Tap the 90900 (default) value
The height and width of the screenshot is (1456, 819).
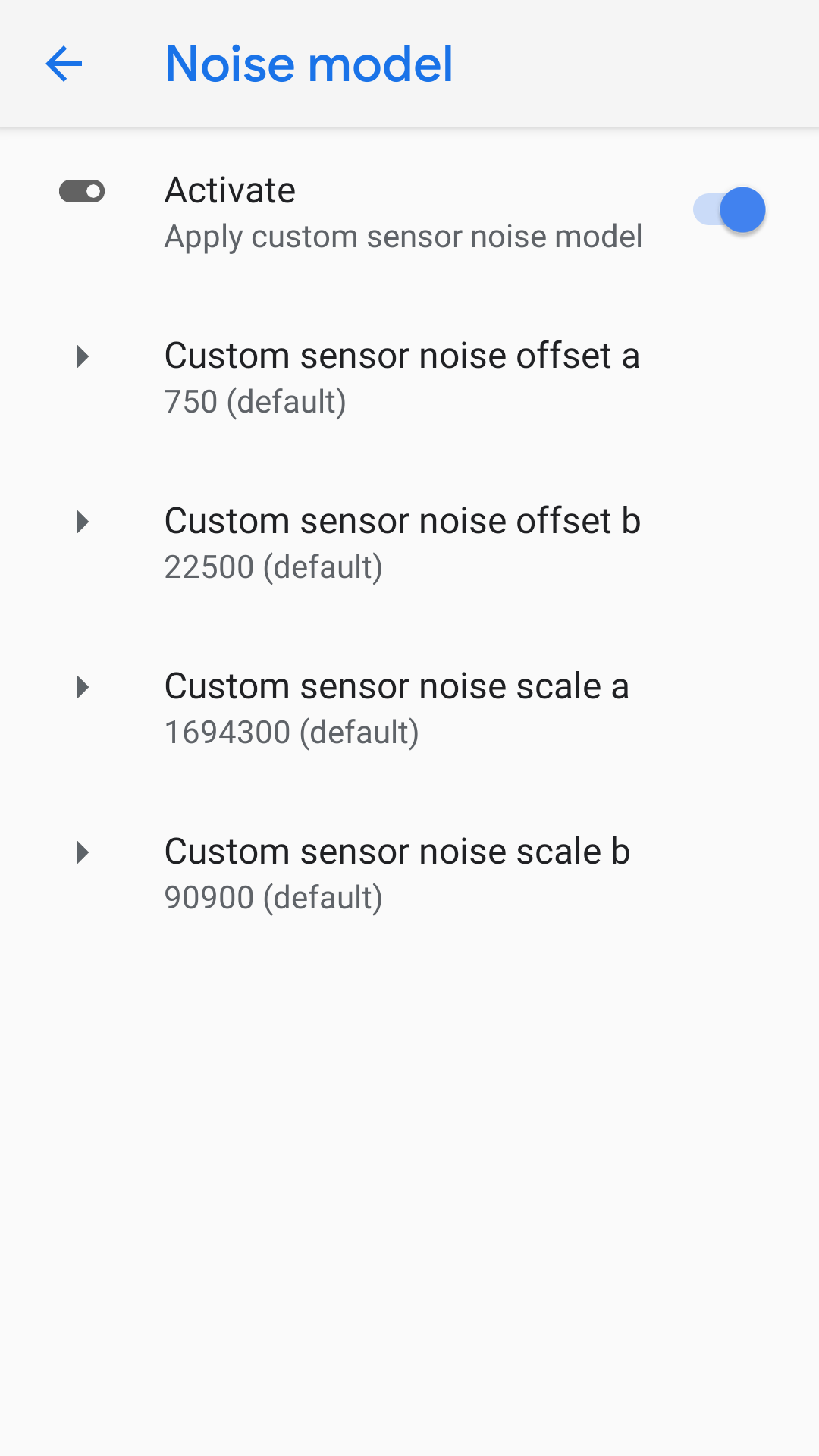tap(273, 898)
